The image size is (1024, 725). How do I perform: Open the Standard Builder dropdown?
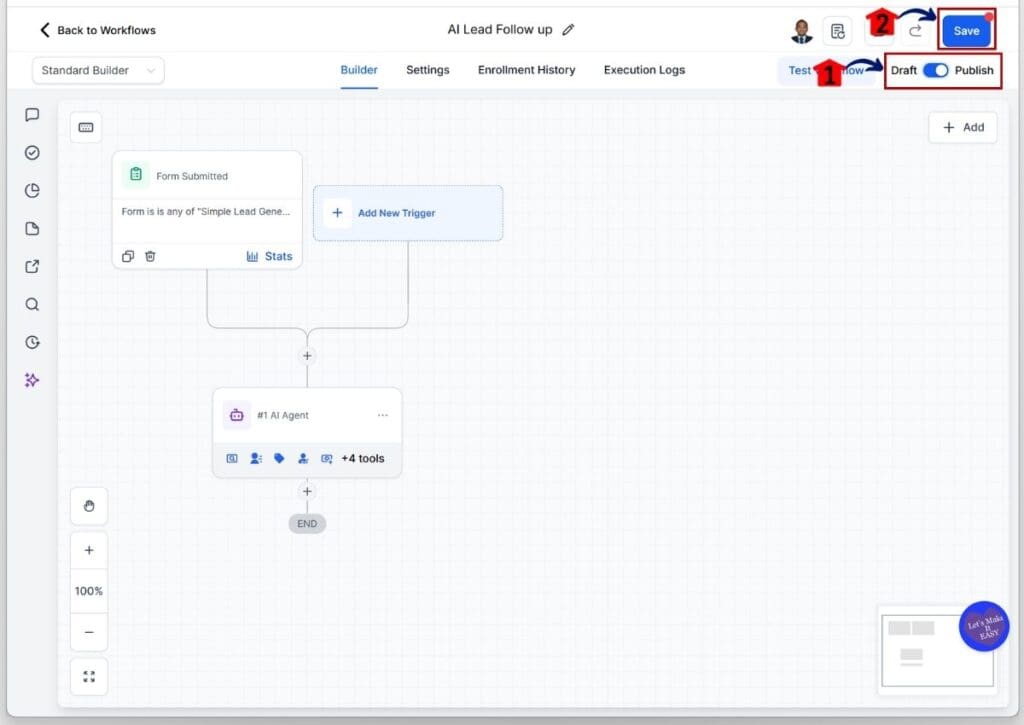click(97, 70)
